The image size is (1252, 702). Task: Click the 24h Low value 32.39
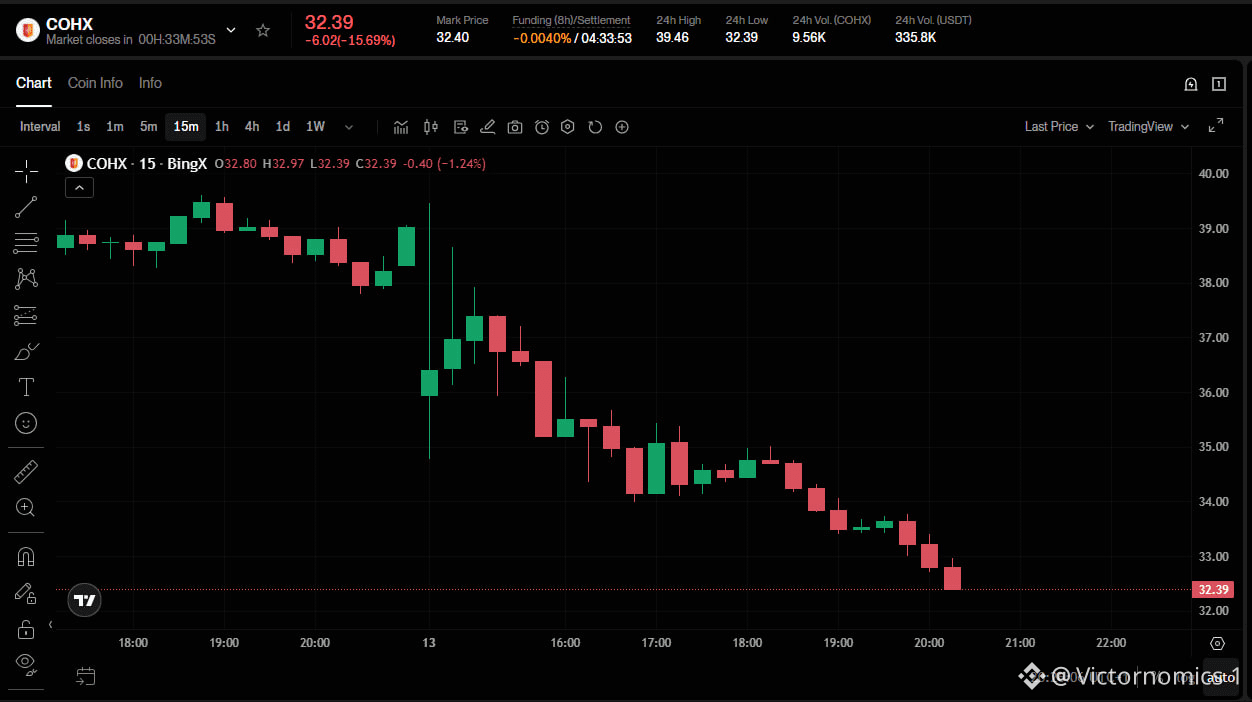pos(741,38)
